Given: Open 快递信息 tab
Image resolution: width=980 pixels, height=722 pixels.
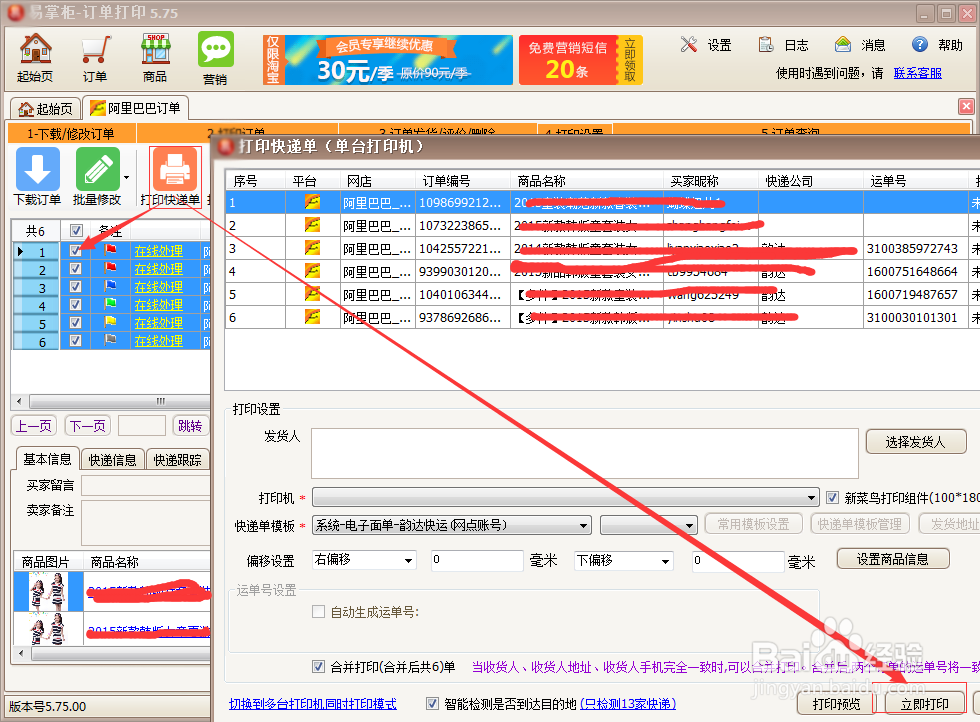Looking at the screenshot, I should point(112,460).
